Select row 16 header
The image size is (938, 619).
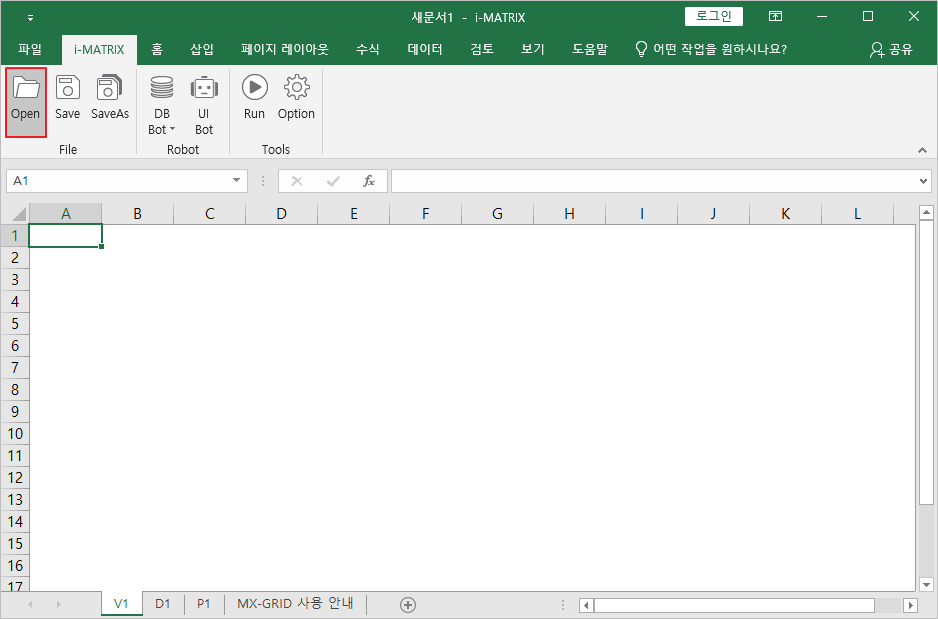[15, 565]
